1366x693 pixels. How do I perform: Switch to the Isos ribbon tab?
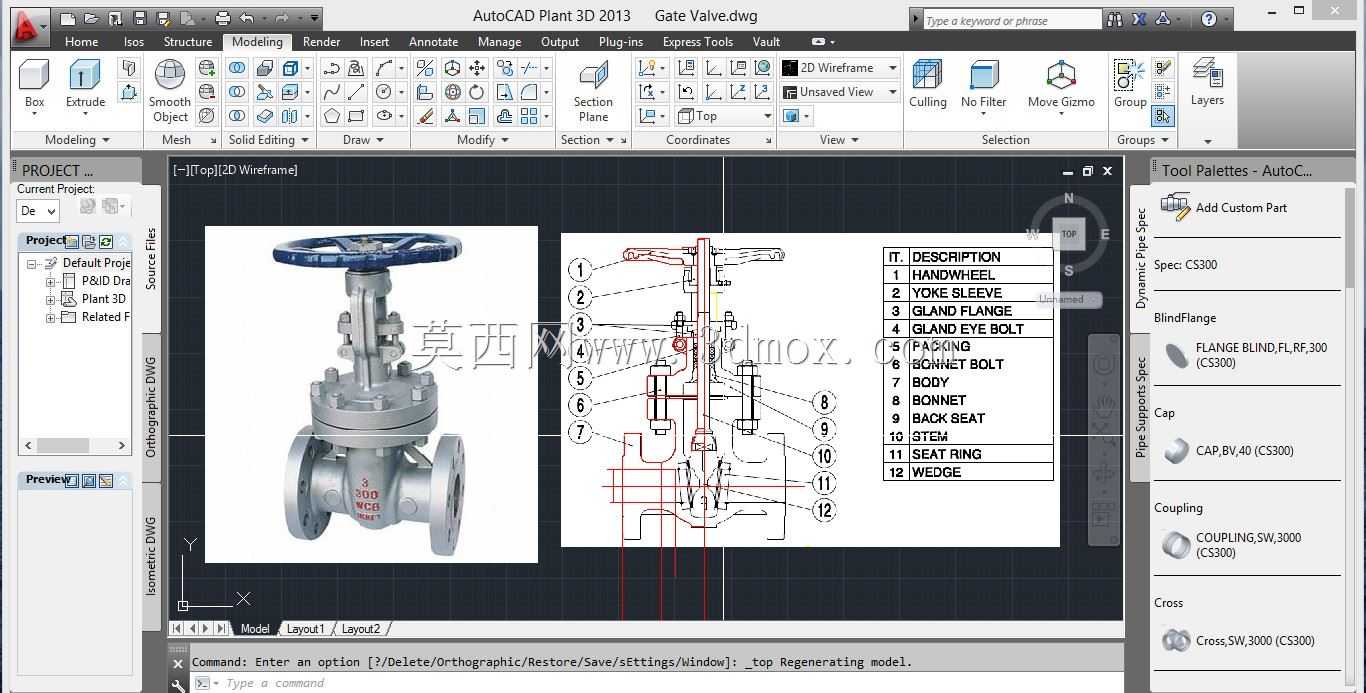pyautogui.click(x=134, y=42)
